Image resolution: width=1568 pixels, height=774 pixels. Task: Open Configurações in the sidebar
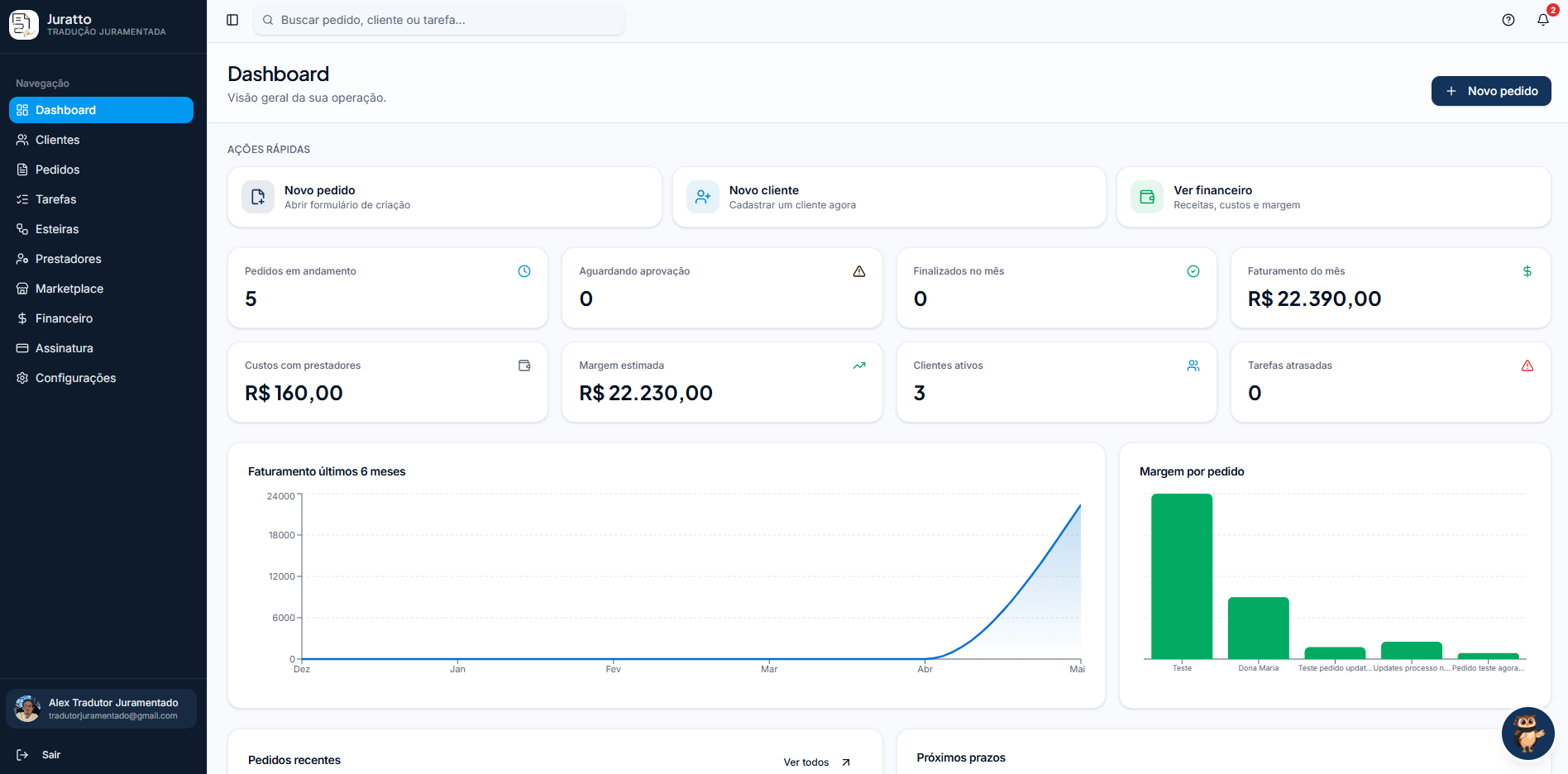(x=101, y=378)
